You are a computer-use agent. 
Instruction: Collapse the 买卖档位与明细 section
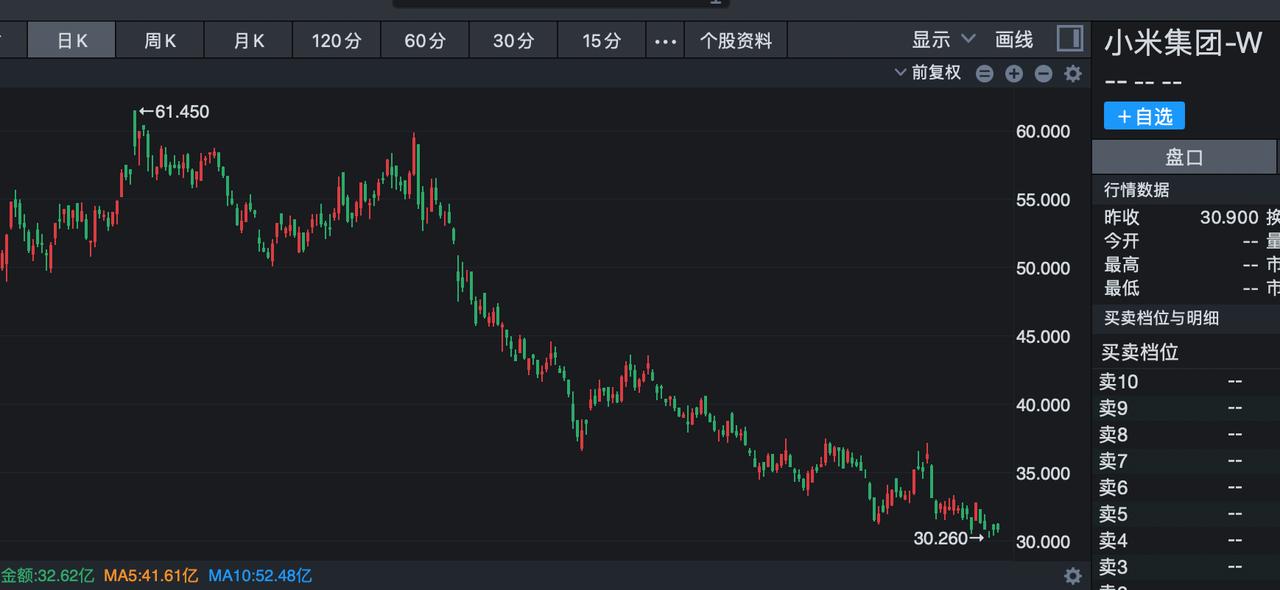click(x=1163, y=319)
